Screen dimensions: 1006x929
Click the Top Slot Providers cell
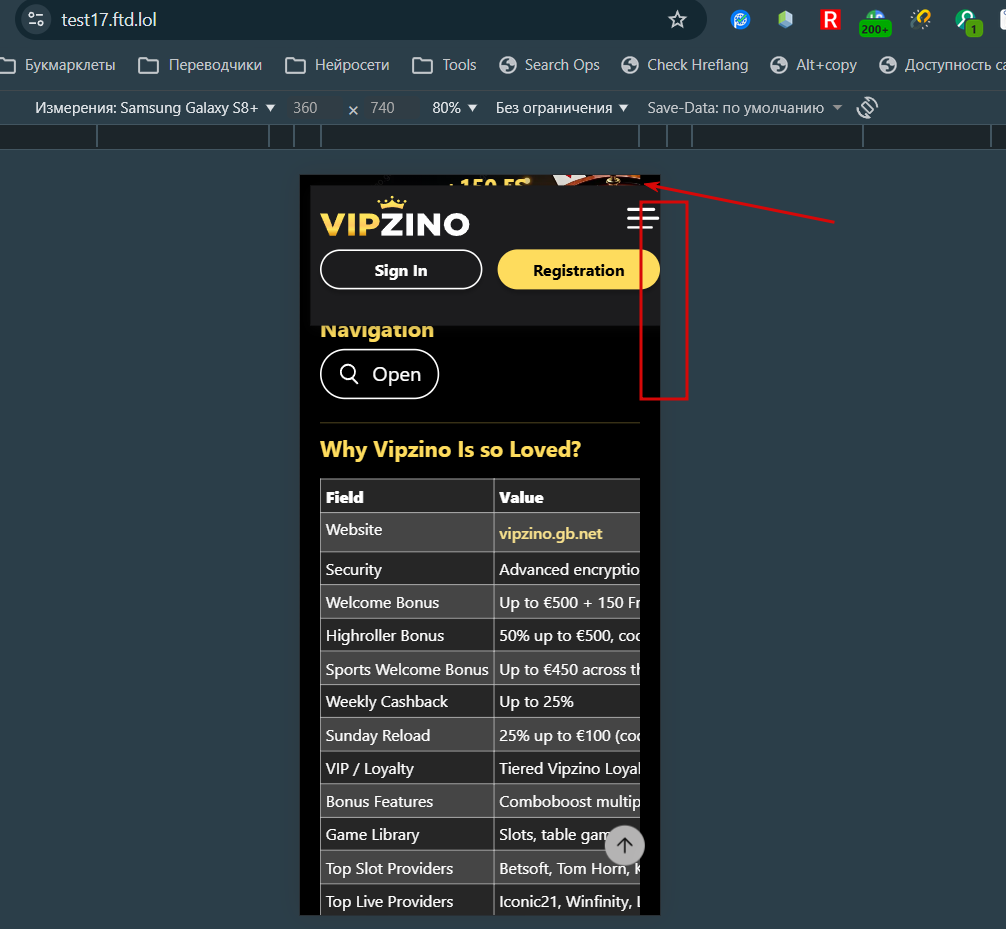pyautogui.click(x=407, y=868)
